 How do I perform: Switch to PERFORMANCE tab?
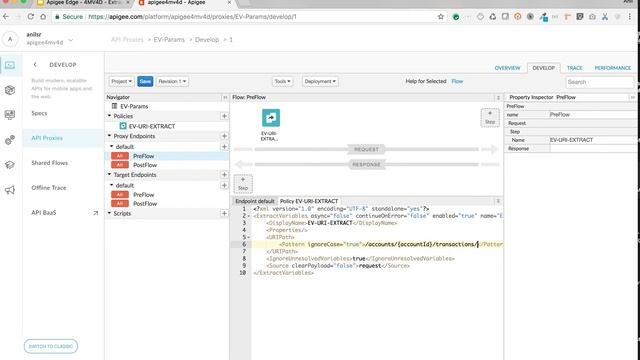(613, 68)
